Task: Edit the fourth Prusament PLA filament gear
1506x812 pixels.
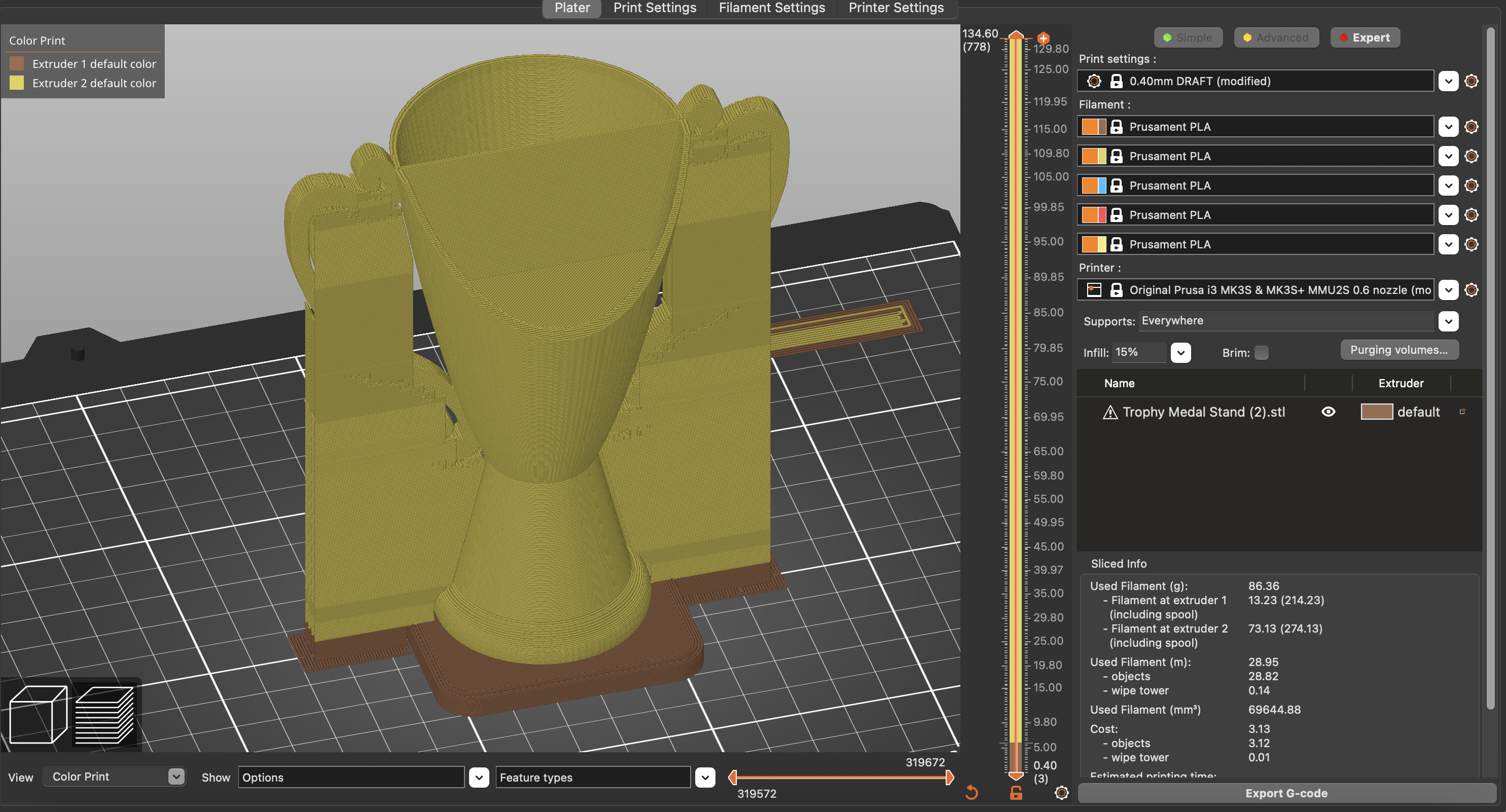Action: pyautogui.click(x=1472, y=214)
